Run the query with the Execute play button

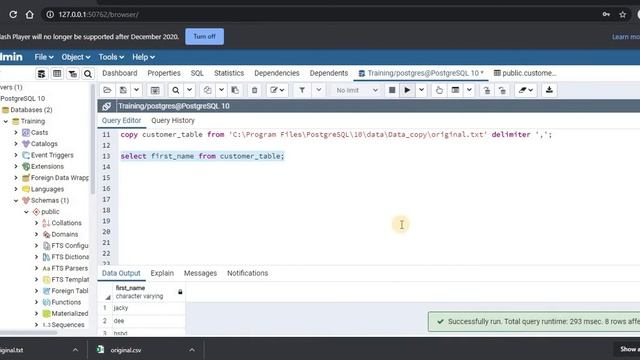click(407, 90)
